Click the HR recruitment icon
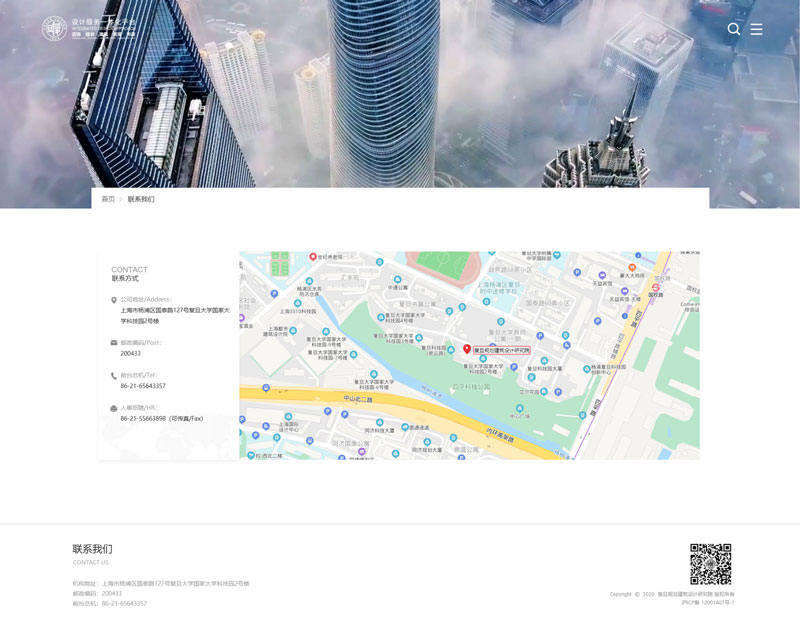The image size is (800, 635). (x=114, y=408)
